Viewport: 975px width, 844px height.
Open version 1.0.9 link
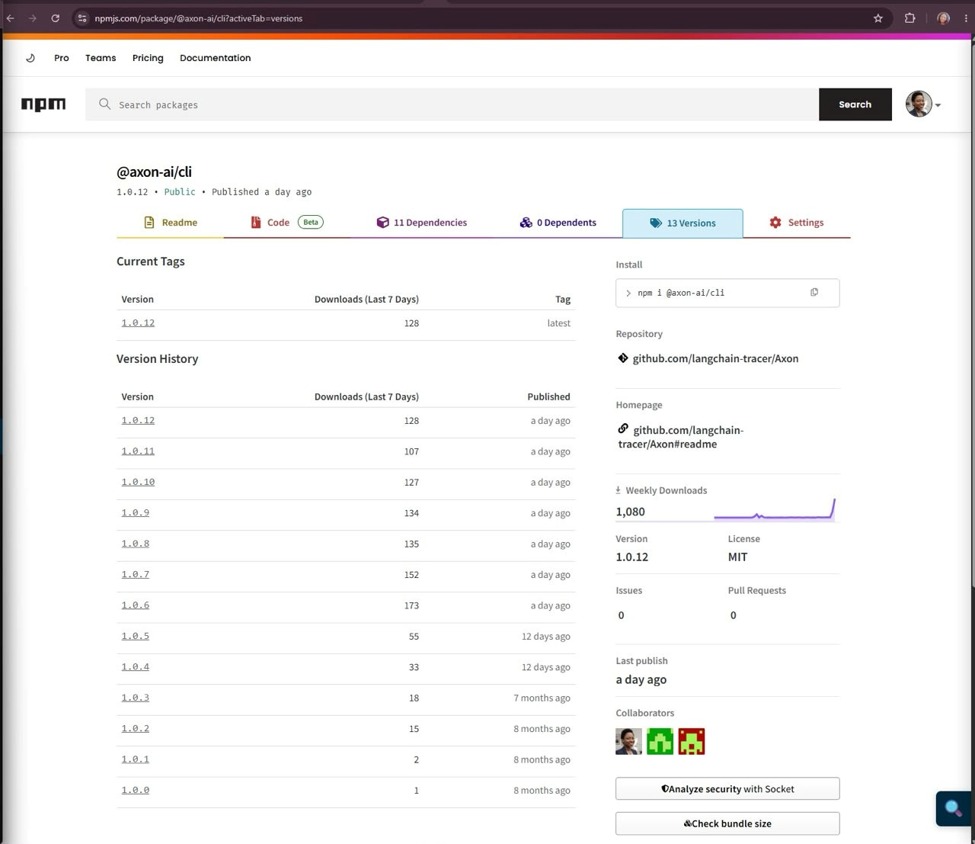(x=136, y=512)
